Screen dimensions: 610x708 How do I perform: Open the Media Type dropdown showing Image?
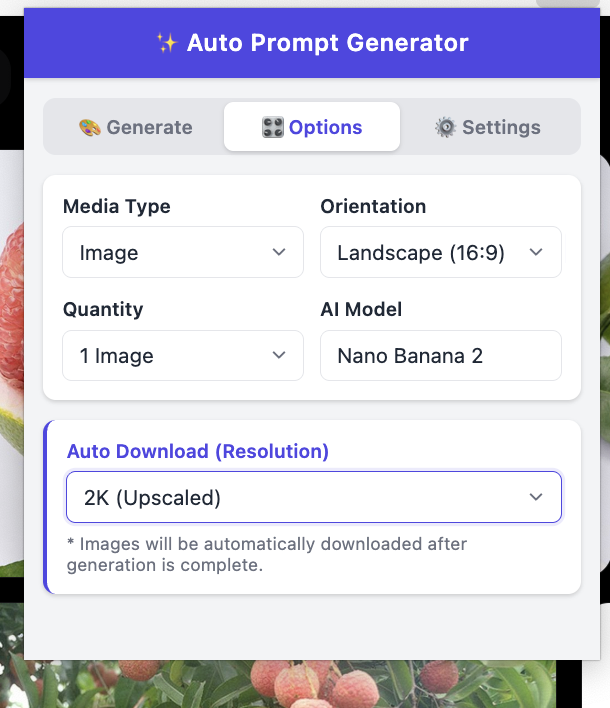click(x=183, y=252)
